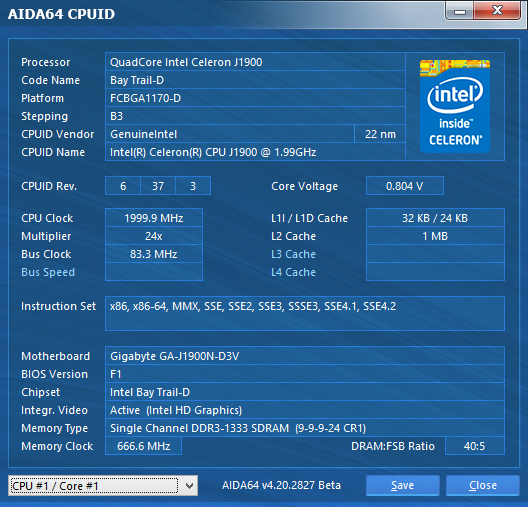Click the AIDA64 CPUID title bar text
528x507 pixels.
click(x=61, y=14)
